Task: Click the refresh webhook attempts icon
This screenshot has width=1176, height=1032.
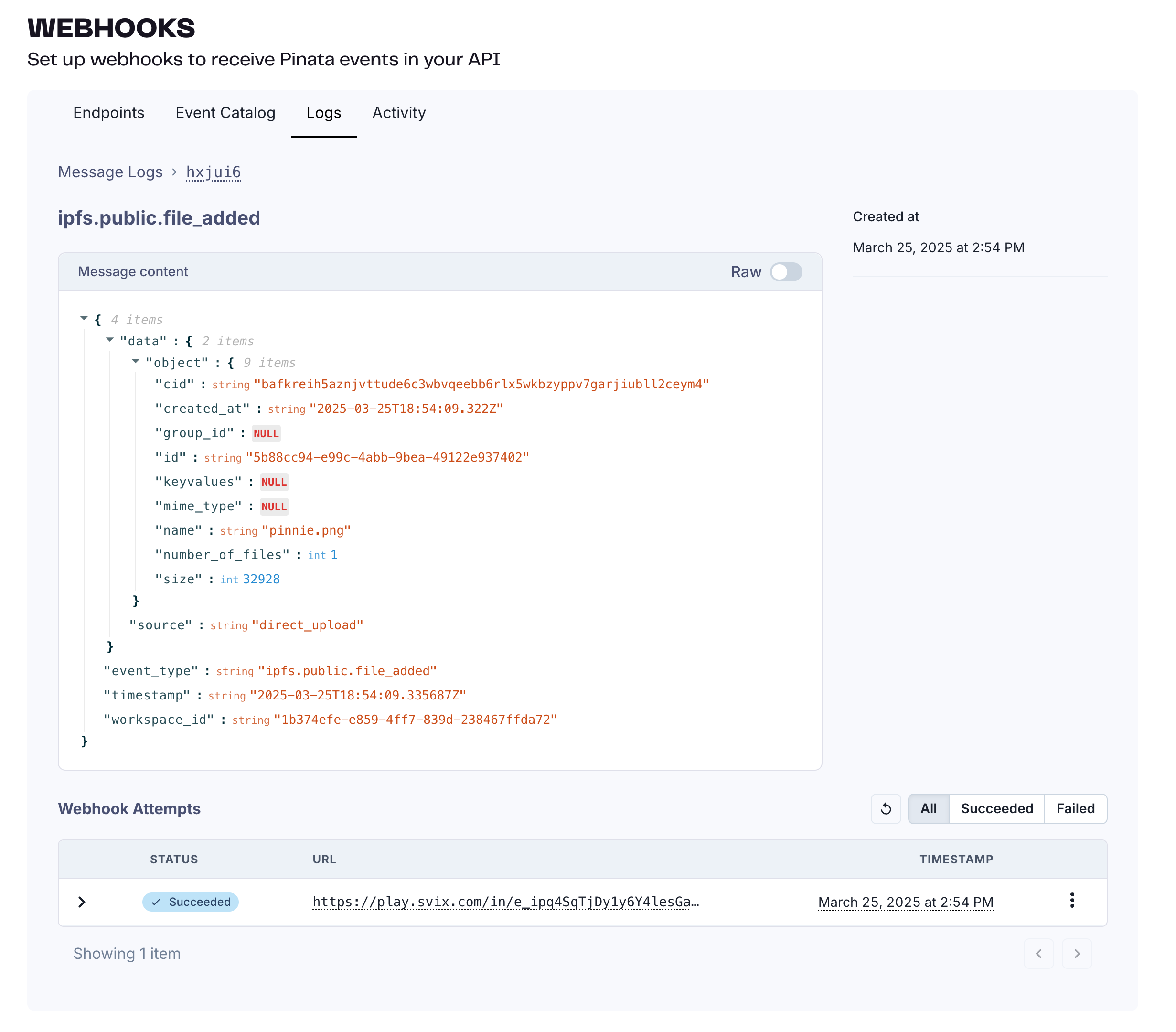Action: pos(886,809)
